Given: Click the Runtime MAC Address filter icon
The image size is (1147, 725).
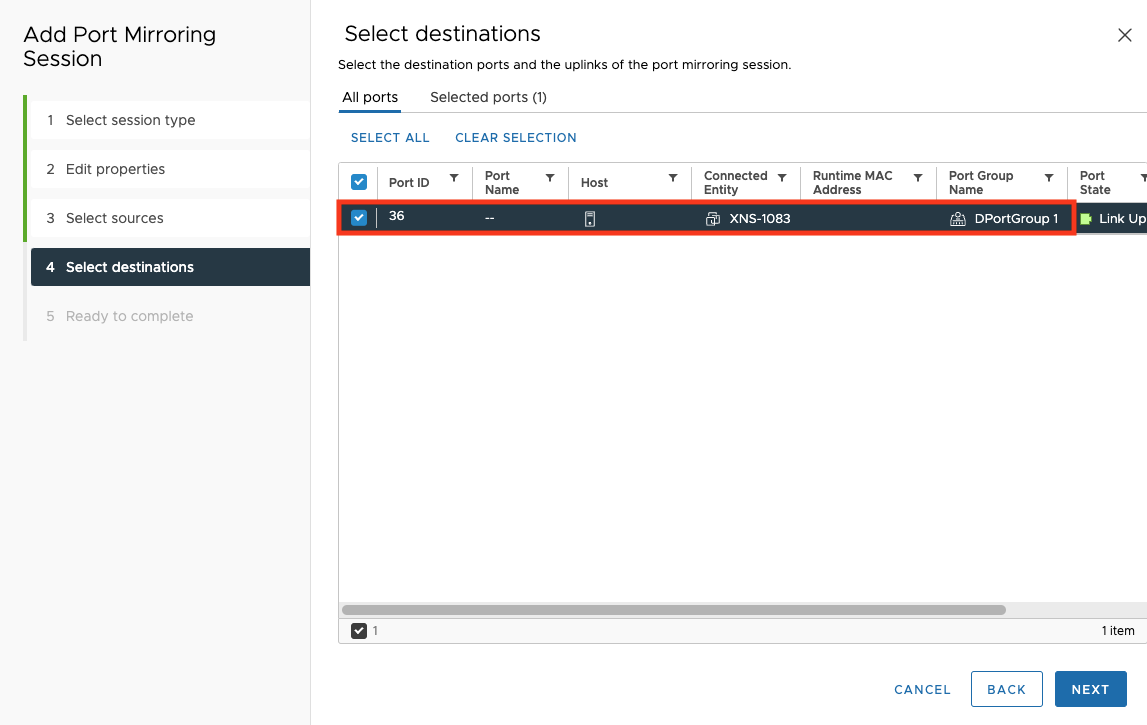Looking at the screenshot, I should [917, 178].
